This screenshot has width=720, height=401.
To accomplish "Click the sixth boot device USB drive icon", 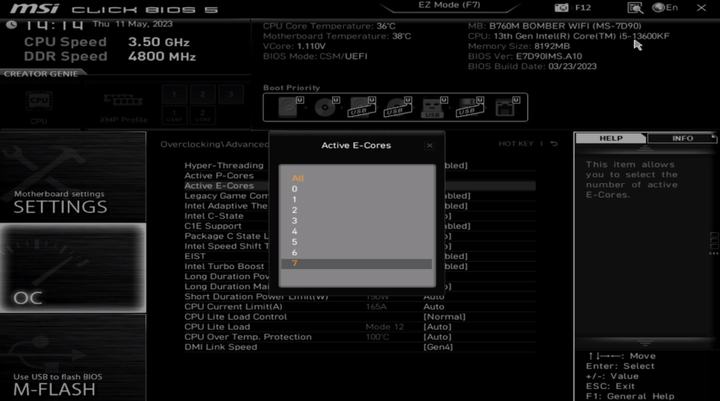I will [x=469, y=107].
